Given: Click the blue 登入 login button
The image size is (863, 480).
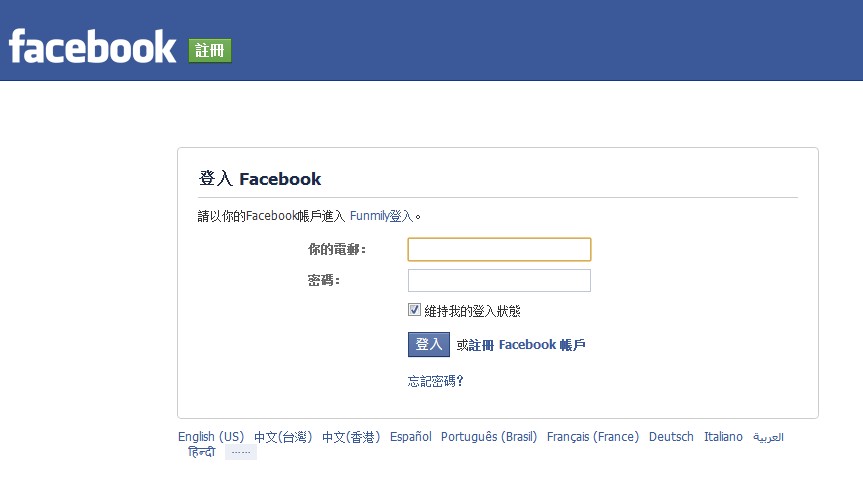Looking at the screenshot, I should pyautogui.click(x=429, y=345).
